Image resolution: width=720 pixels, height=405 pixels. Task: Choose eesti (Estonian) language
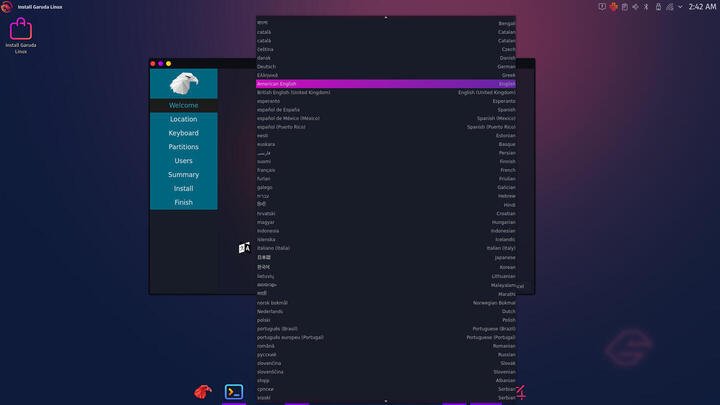pyautogui.click(x=386, y=135)
